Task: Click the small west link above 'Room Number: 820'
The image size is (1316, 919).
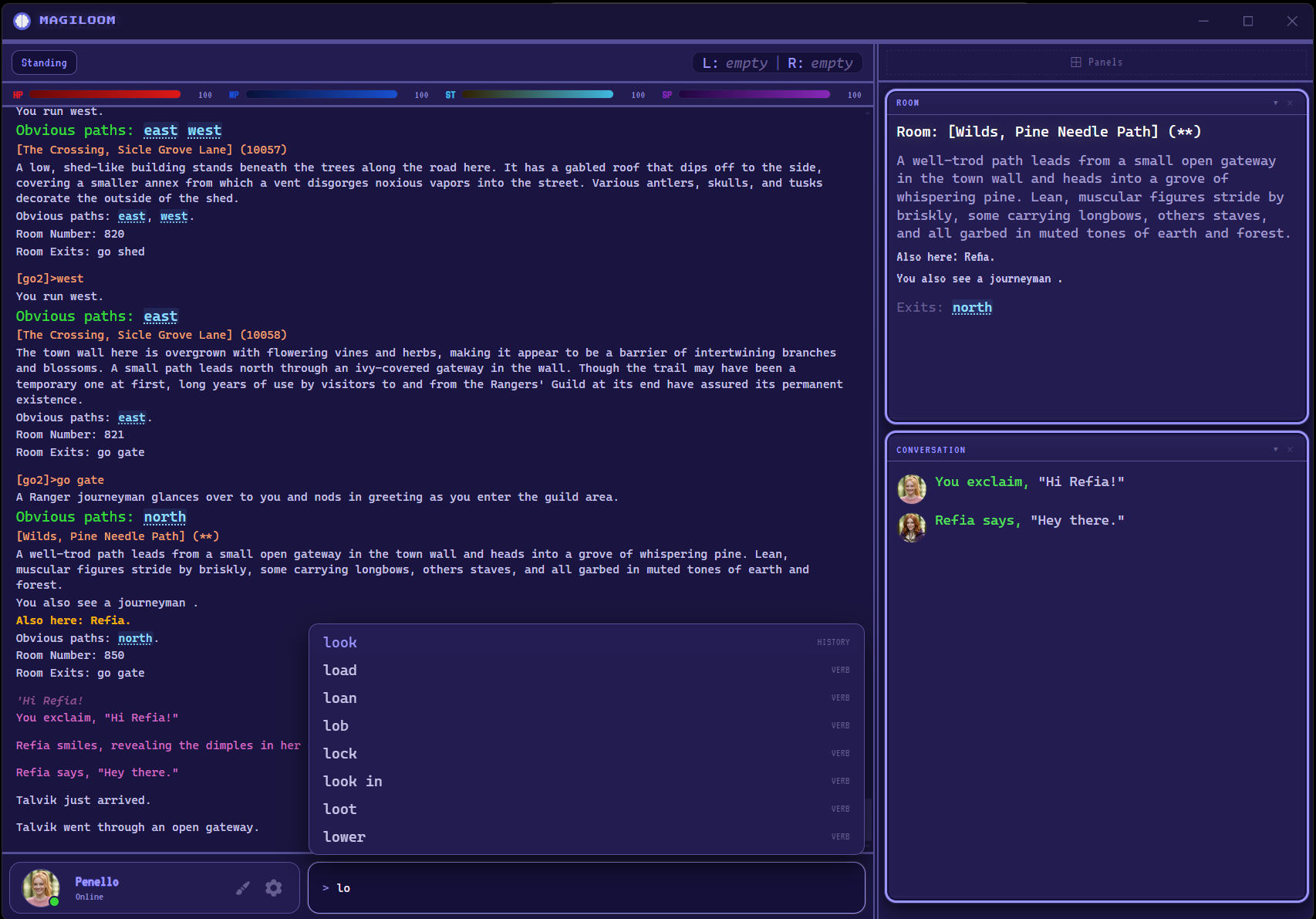Action: (x=174, y=216)
